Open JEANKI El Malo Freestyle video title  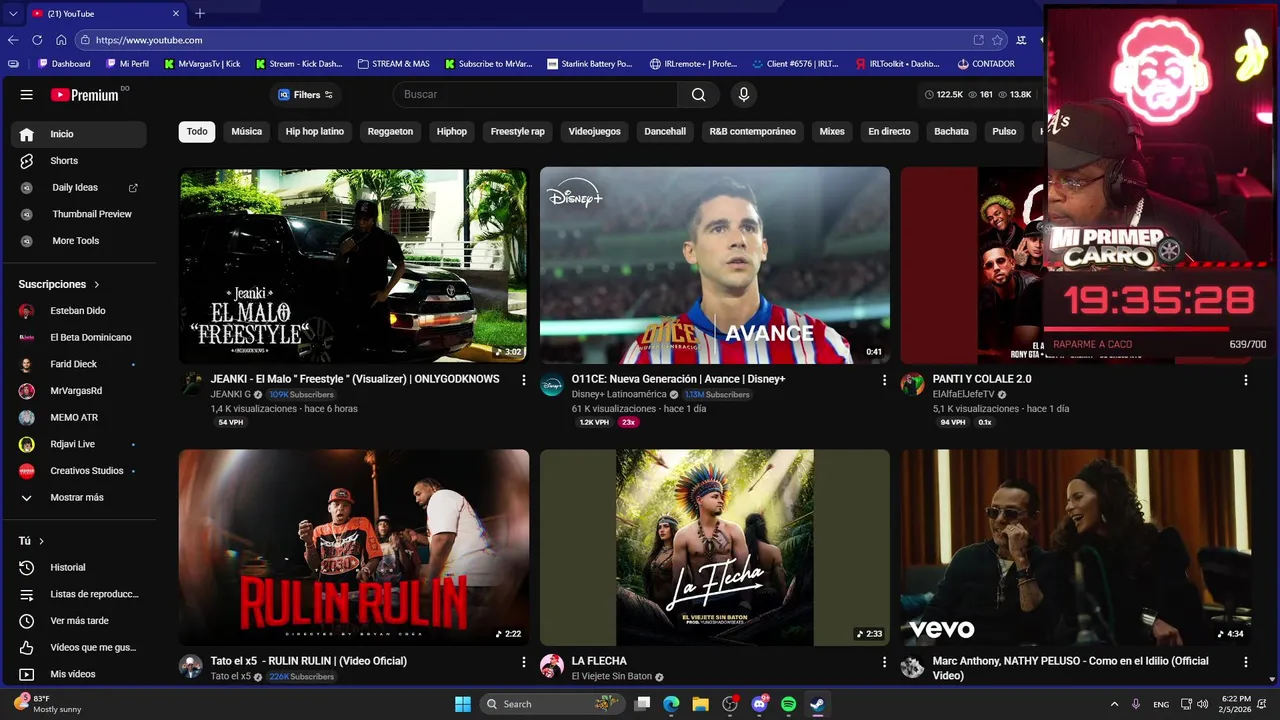tap(355, 380)
